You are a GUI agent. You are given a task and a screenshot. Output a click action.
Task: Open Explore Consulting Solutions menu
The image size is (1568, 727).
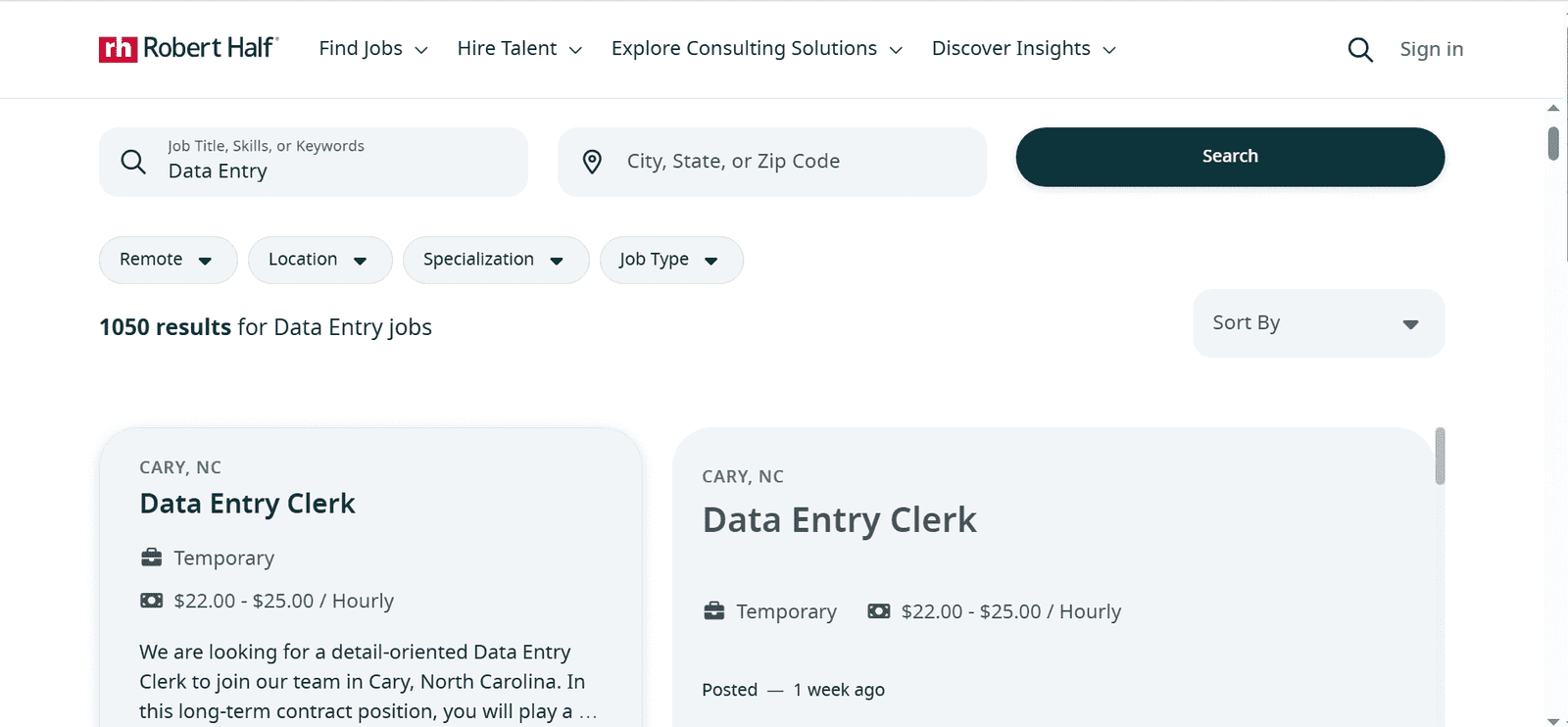[x=757, y=49]
